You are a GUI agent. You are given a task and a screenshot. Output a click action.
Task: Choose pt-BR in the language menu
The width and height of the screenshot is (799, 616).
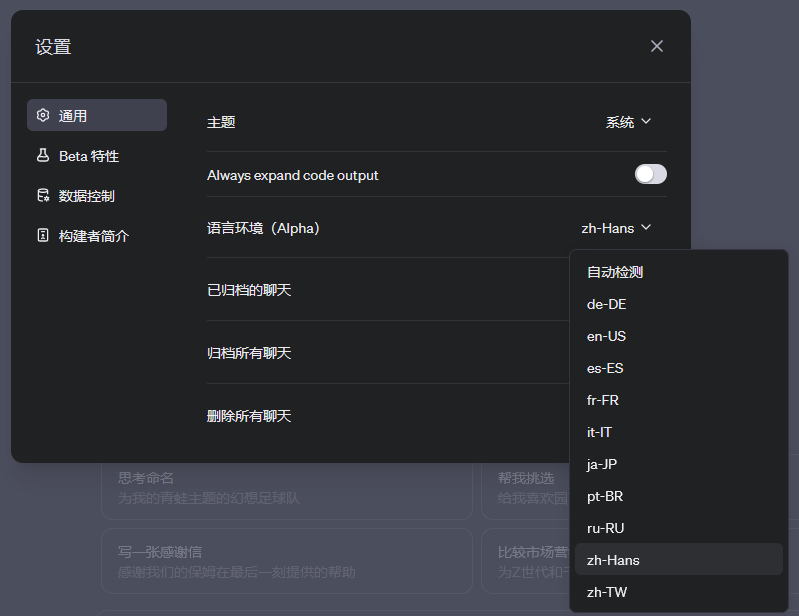point(605,496)
